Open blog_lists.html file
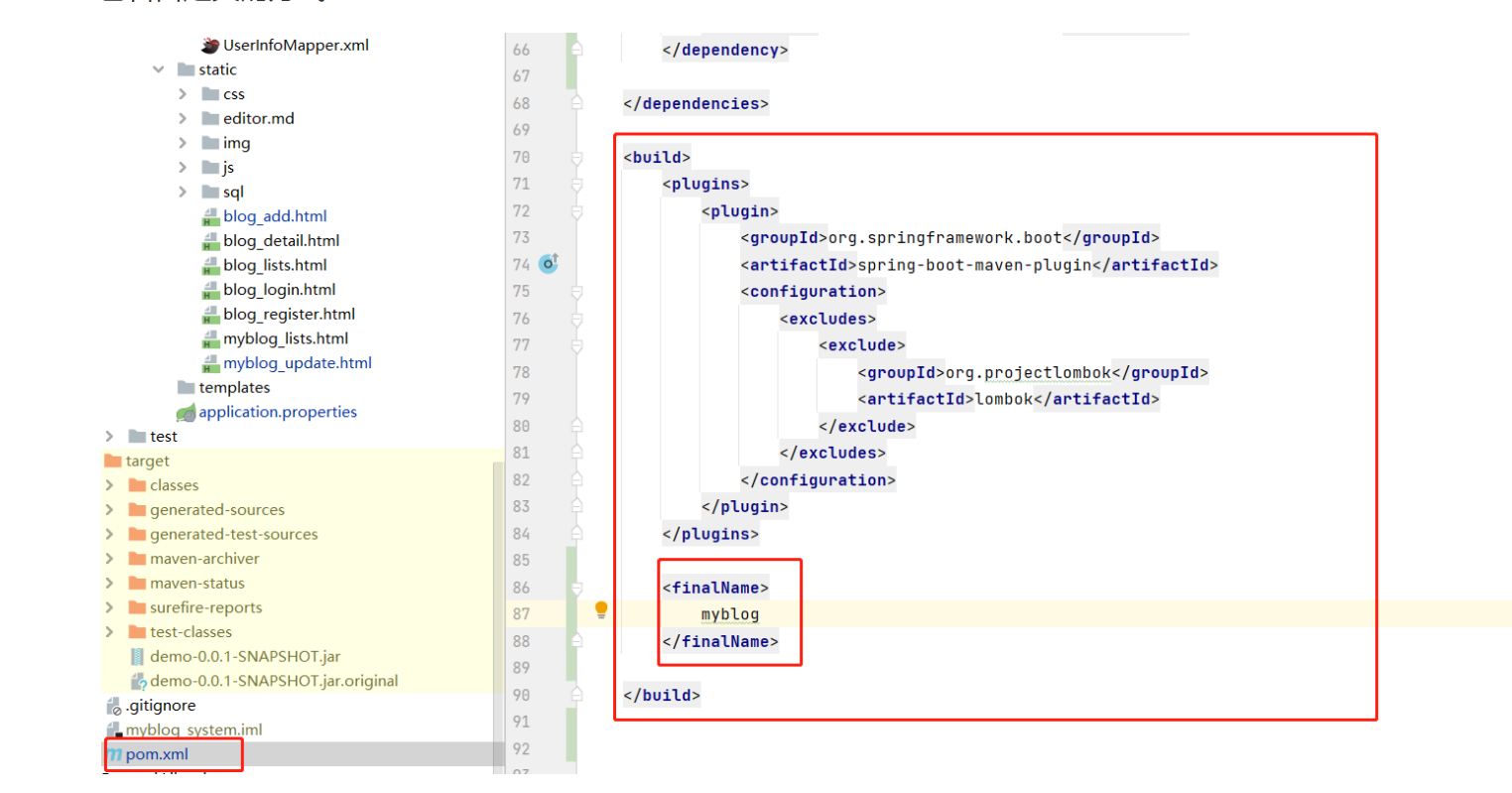 pos(275,265)
